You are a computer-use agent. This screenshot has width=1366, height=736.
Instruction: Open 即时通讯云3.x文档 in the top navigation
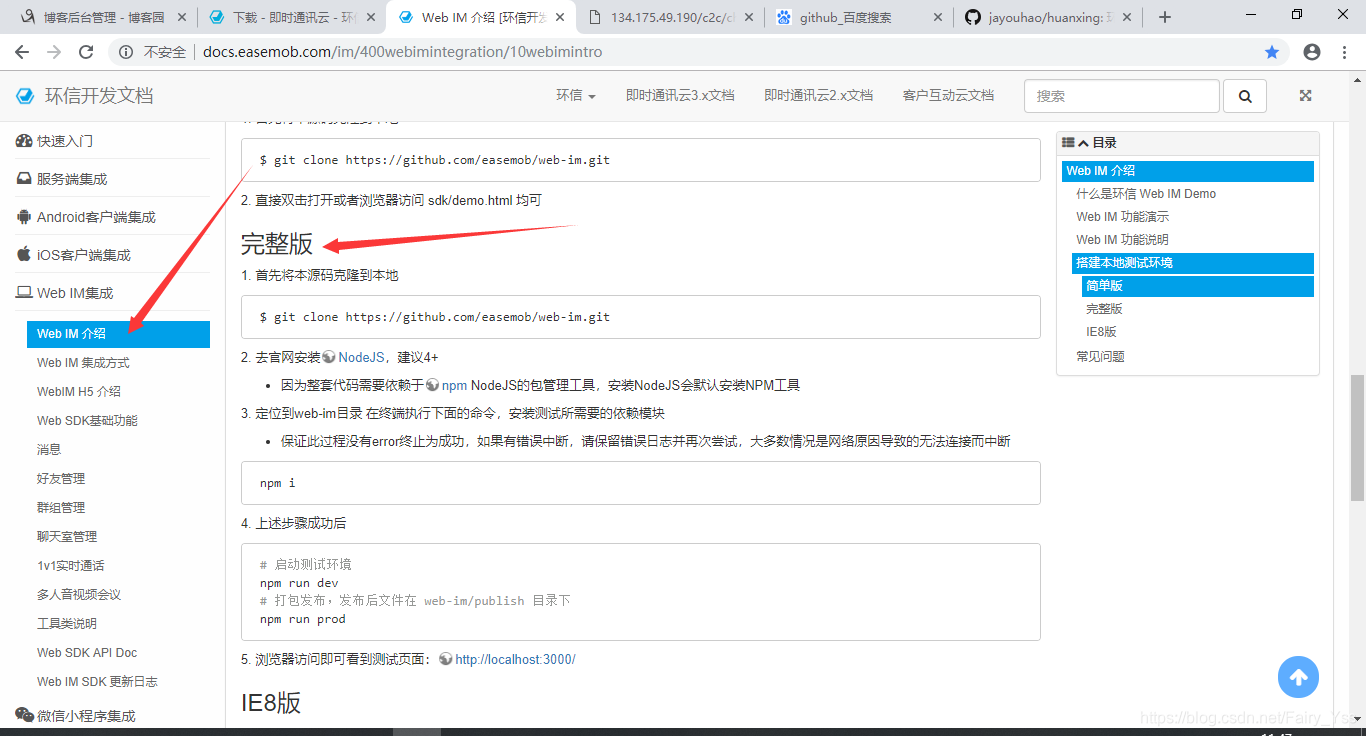click(680, 96)
